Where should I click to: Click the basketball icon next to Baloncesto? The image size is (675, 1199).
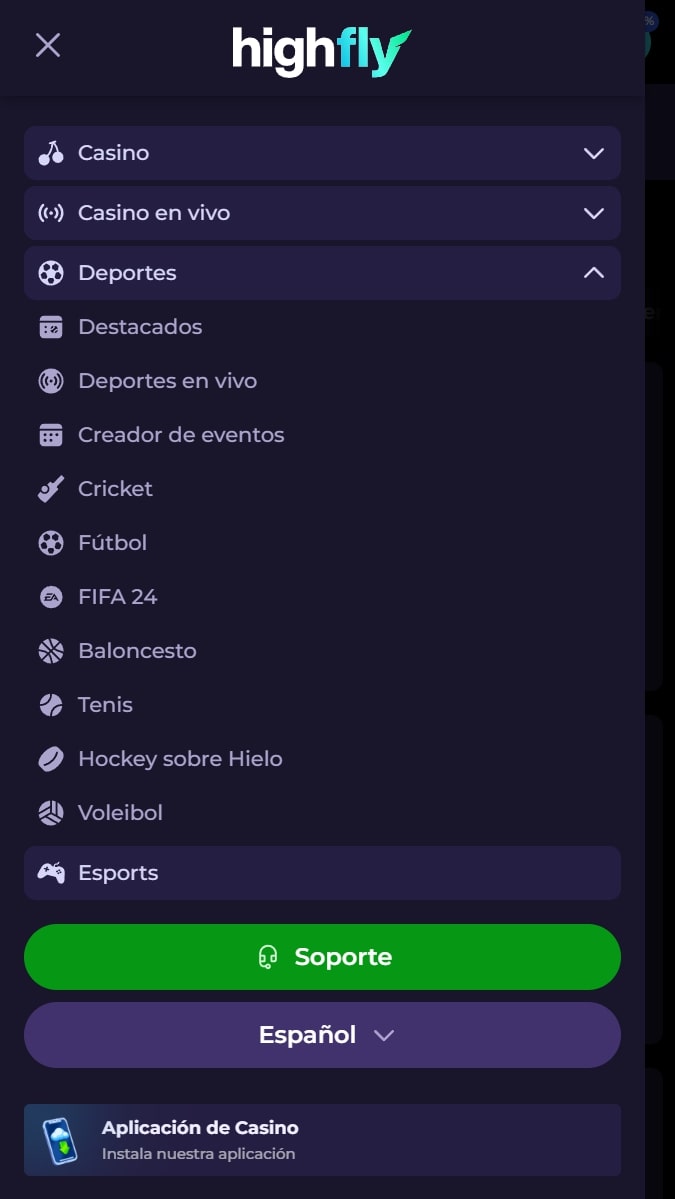[x=51, y=651]
